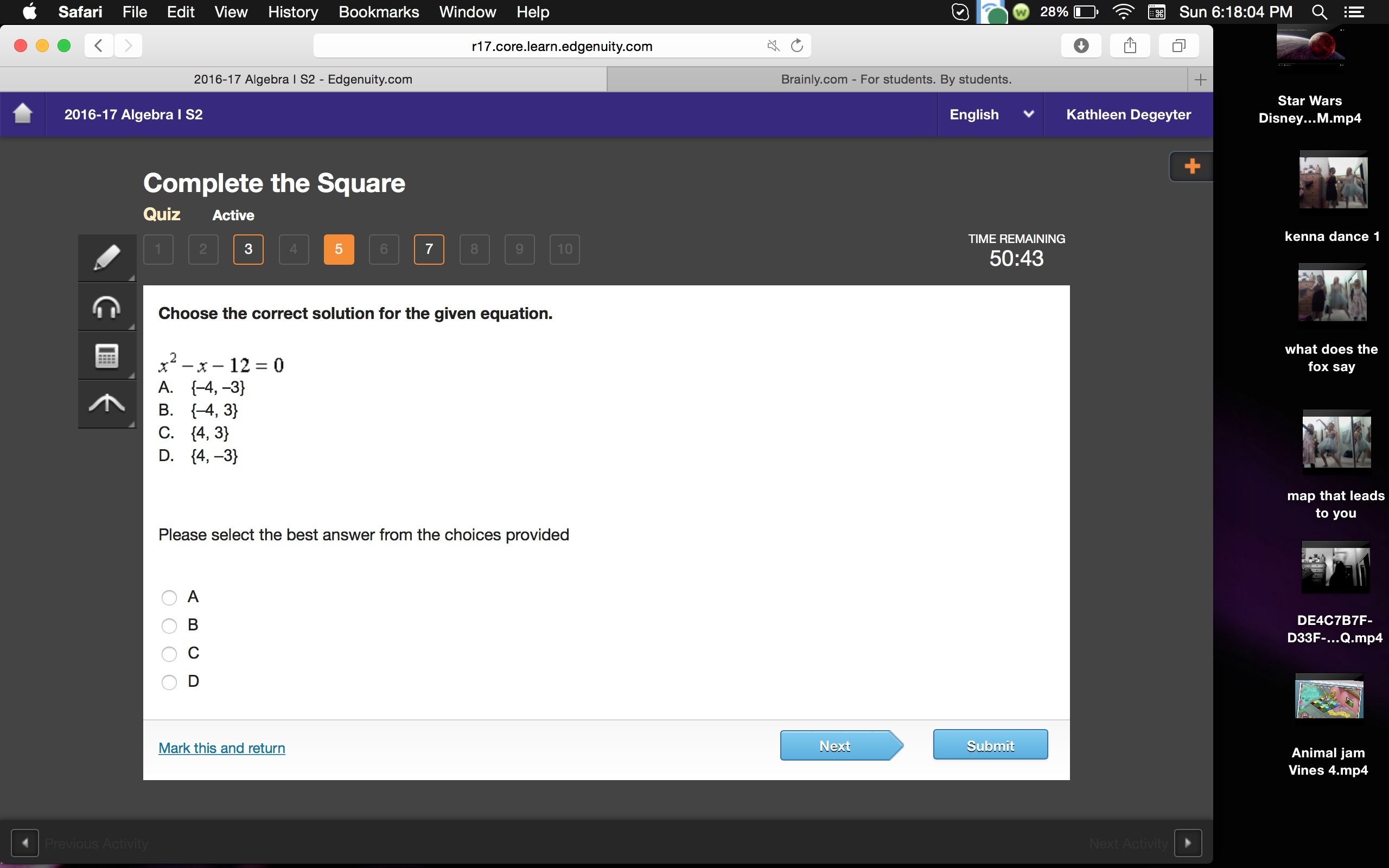Open the History menu
This screenshot has width=1389, height=868.
(x=293, y=12)
